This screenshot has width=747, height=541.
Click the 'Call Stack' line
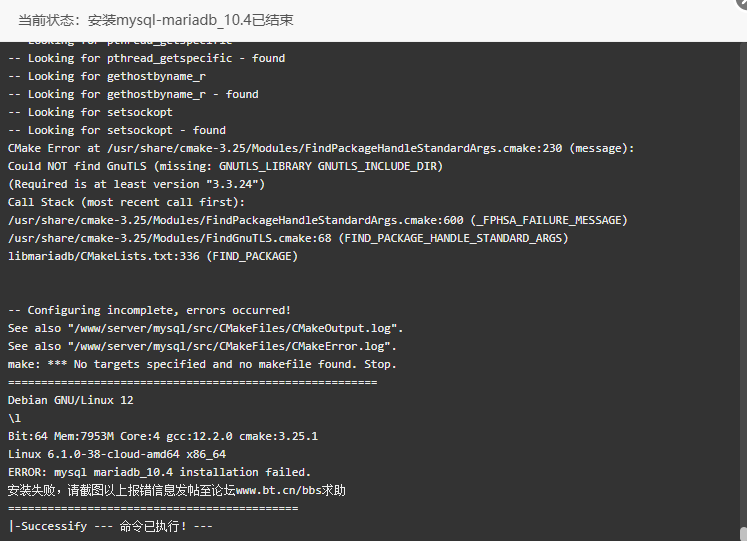click(x=126, y=202)
